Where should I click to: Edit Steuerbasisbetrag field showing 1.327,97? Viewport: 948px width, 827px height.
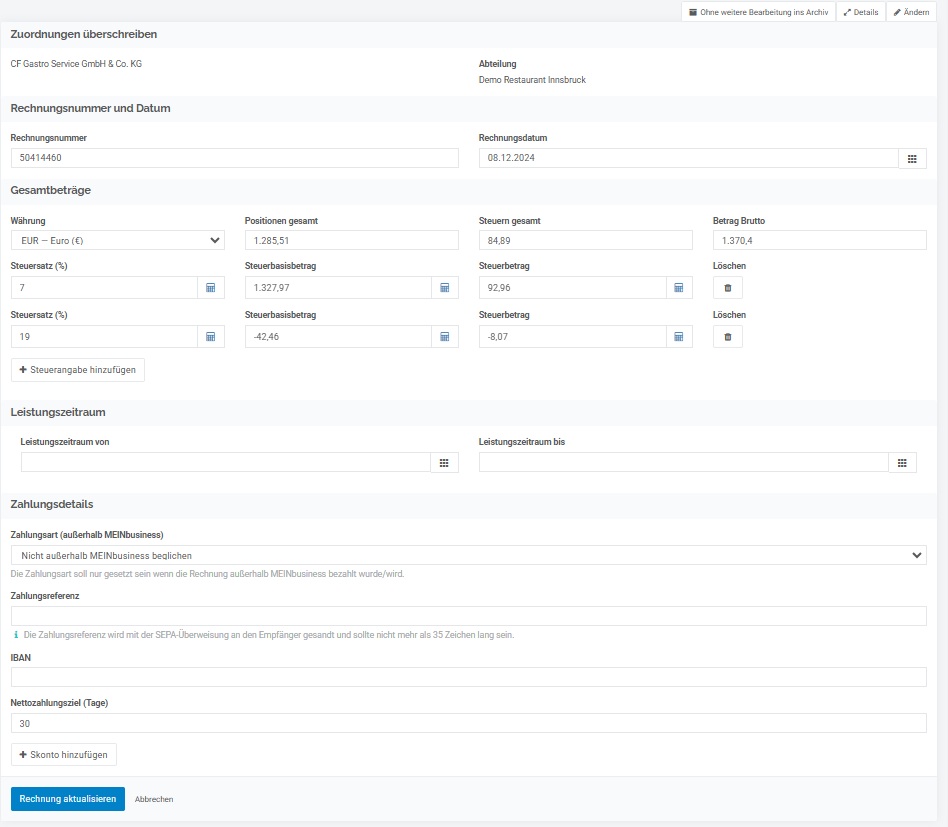(x=338, y=288)
